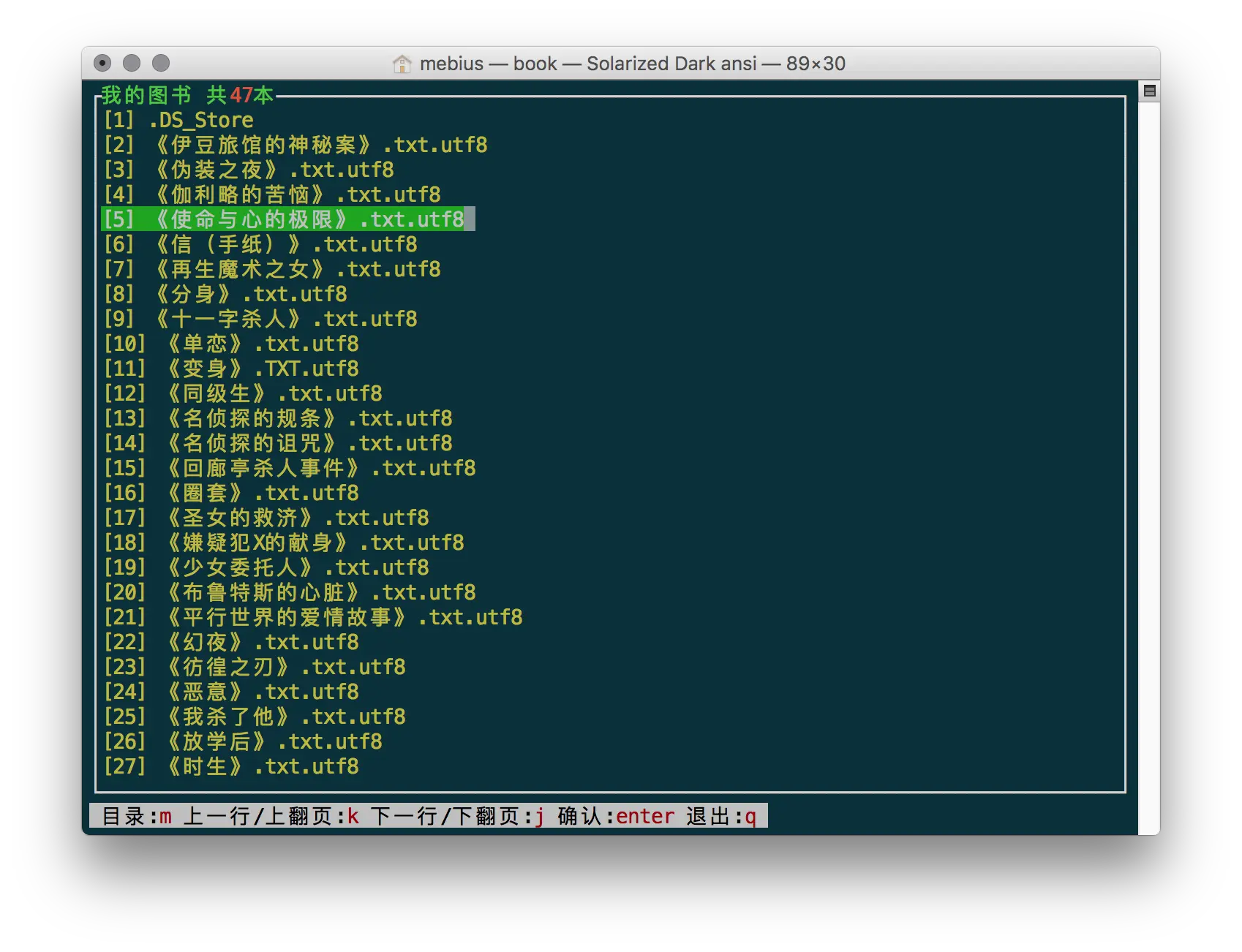Screen dimensions: 1242x952
Task: Click '上一行/上翻页:k' hint in status bar
Action: tap(271, 816)
